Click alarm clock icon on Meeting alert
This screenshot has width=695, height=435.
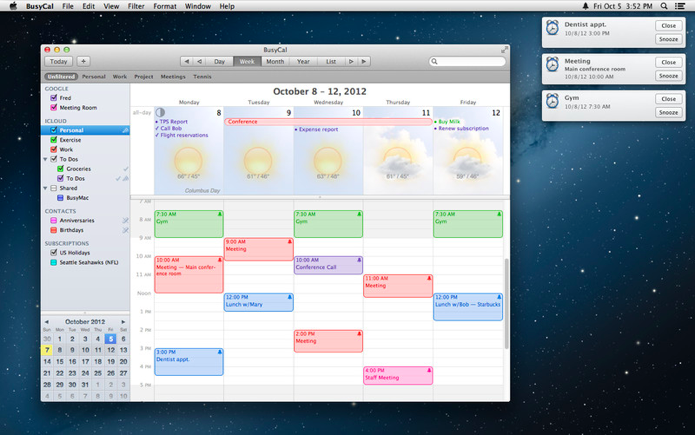(x=552, y=65)
